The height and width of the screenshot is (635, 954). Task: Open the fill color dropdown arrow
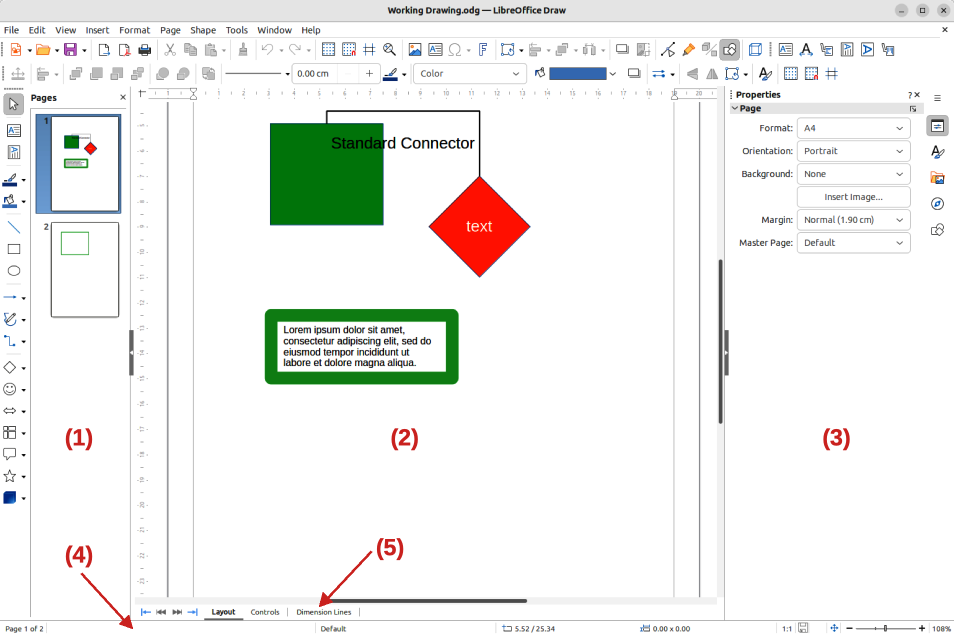[x=613, y=74]
